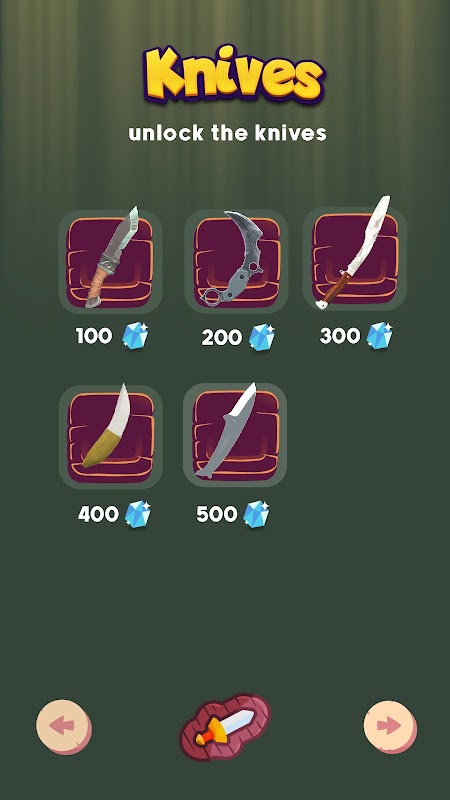The height and width of the screenshot is (800, 450).
Task: Go to the previous page with left arrow
Action: pyautogui.click(x=64, y=727)
